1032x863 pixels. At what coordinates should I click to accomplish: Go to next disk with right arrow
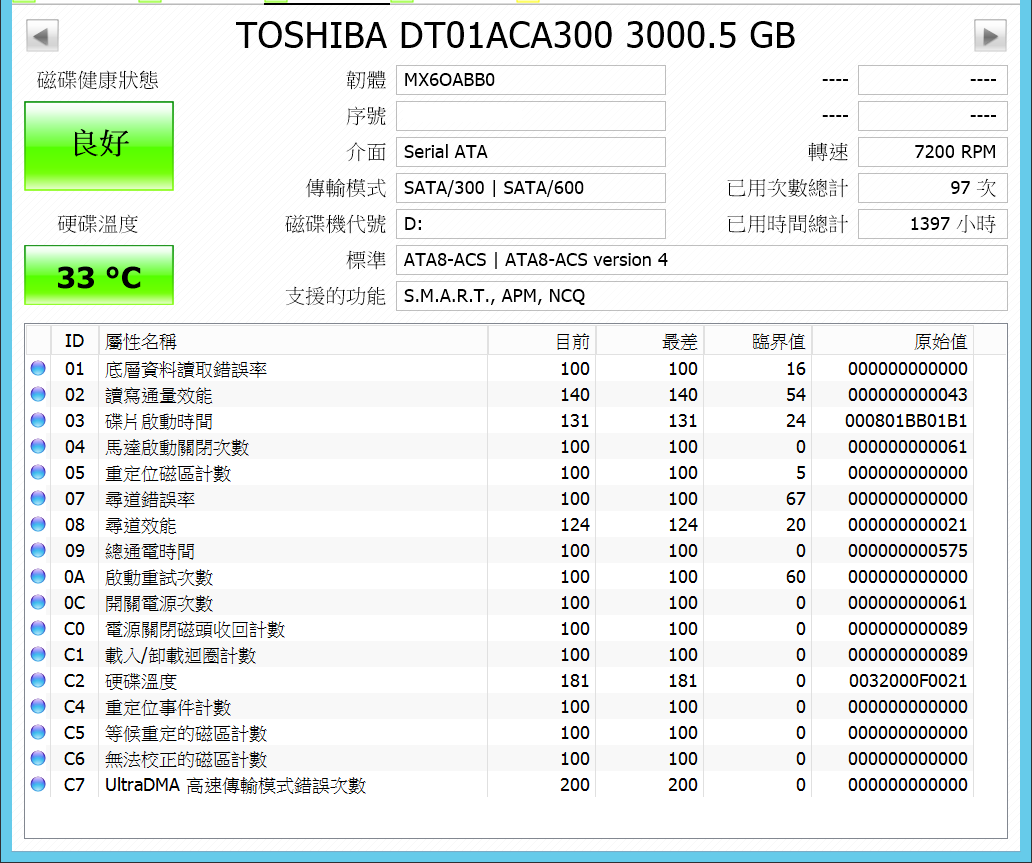click(x=990, y=36)
